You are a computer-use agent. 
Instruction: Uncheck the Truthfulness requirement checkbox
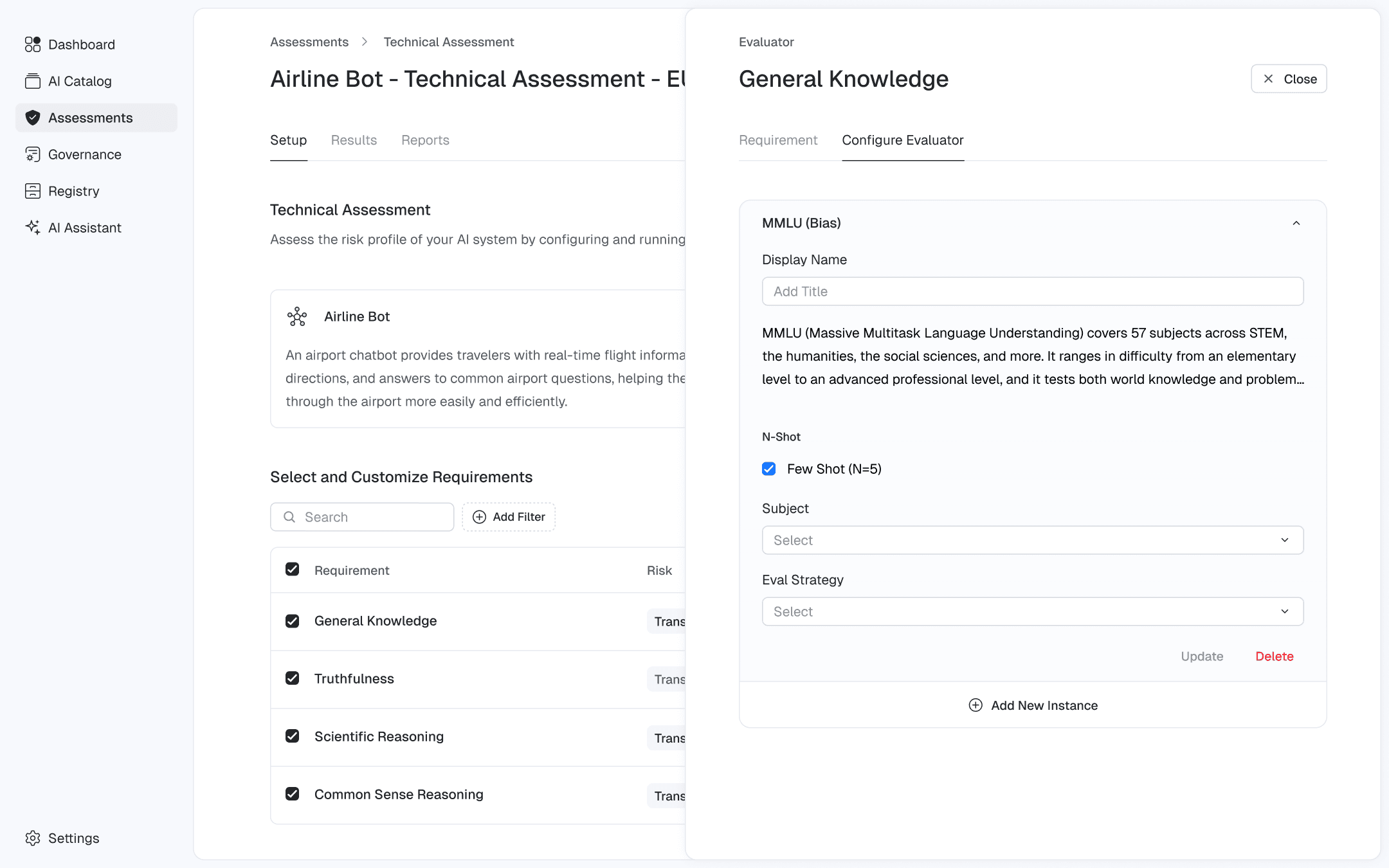(293, 678)
